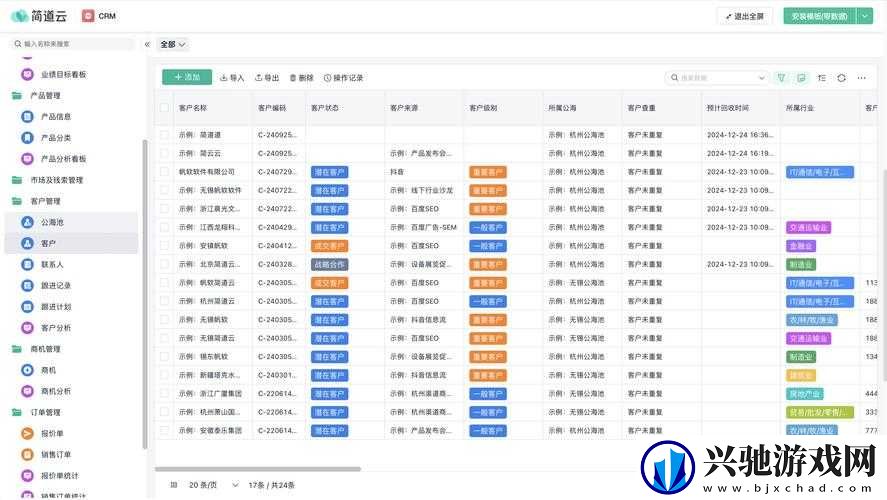The image size is (887, 500).
Task: Click the row sort/height icon in the toolbar
Action: click(x=822, y=77)
